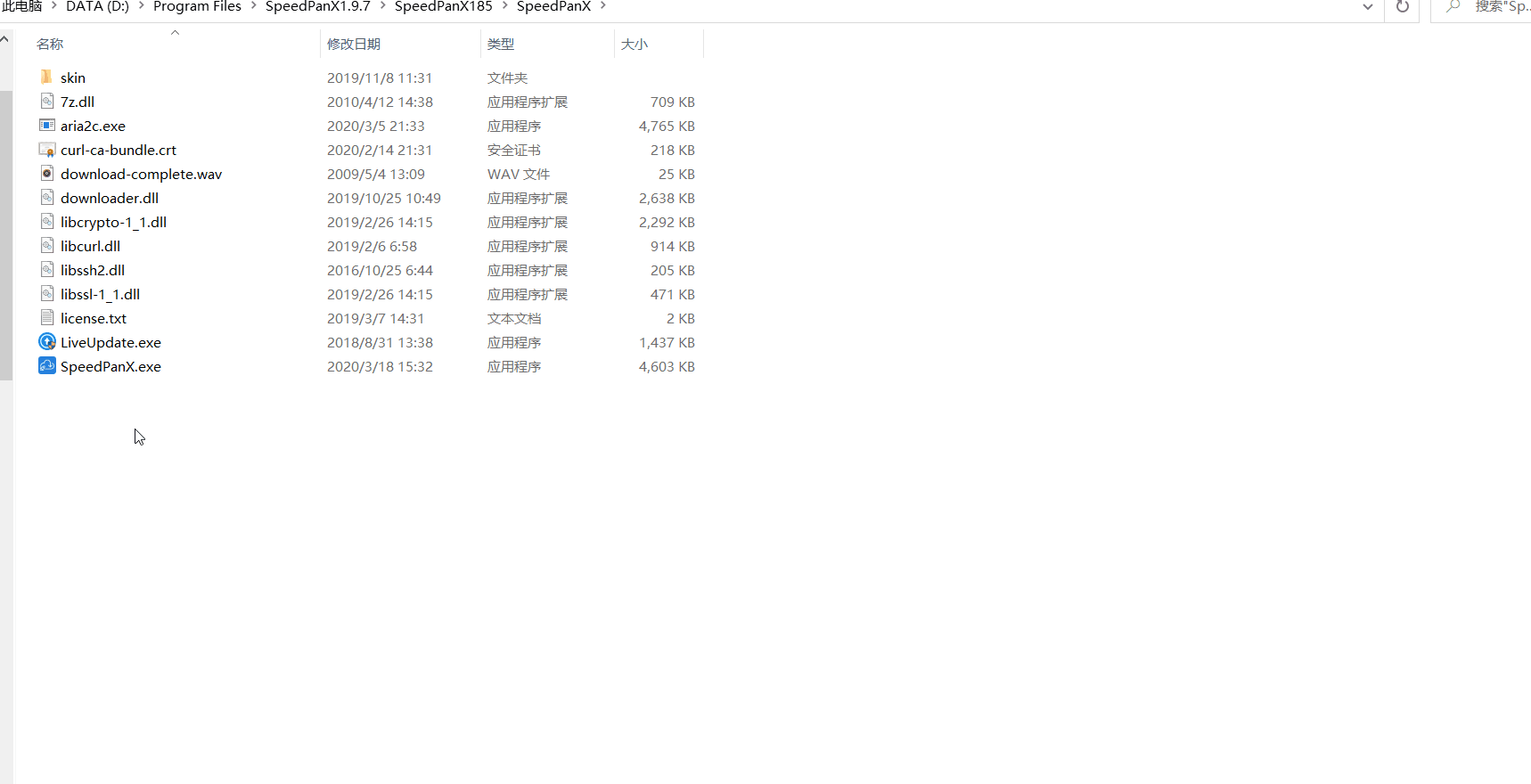The image size is (1531, 784).
Task: Go to SpeedPanX185 breadcrumb
Action: (x=443, y=5)
